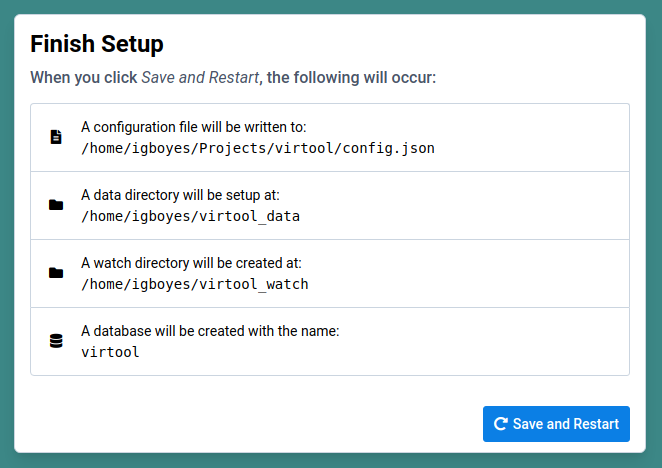Click 'When you click' at subtitle start
The image size is (662, 468).
pyautogui.click(x=82, y=77)
